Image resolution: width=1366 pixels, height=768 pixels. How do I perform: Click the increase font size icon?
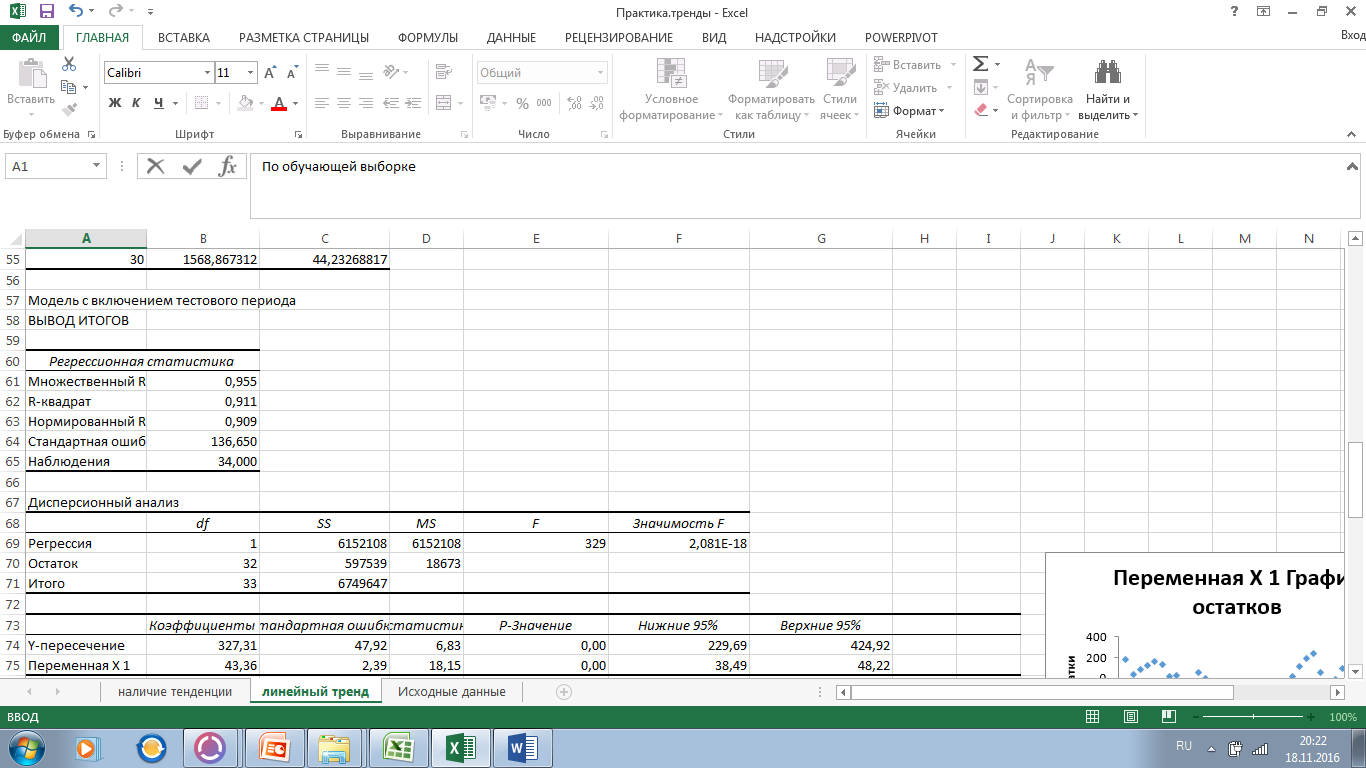point(270,73)
